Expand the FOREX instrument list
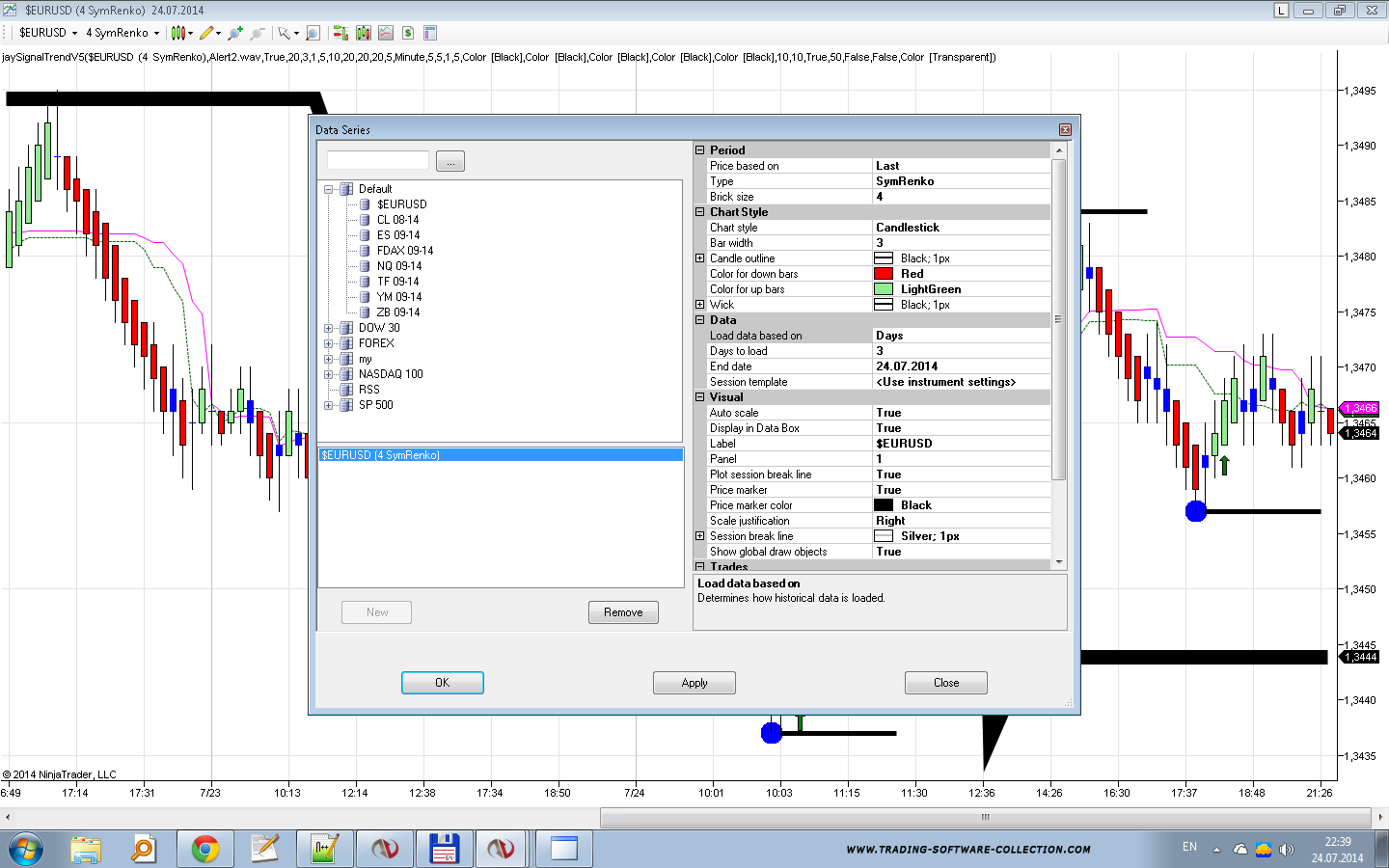 (329, 343)
